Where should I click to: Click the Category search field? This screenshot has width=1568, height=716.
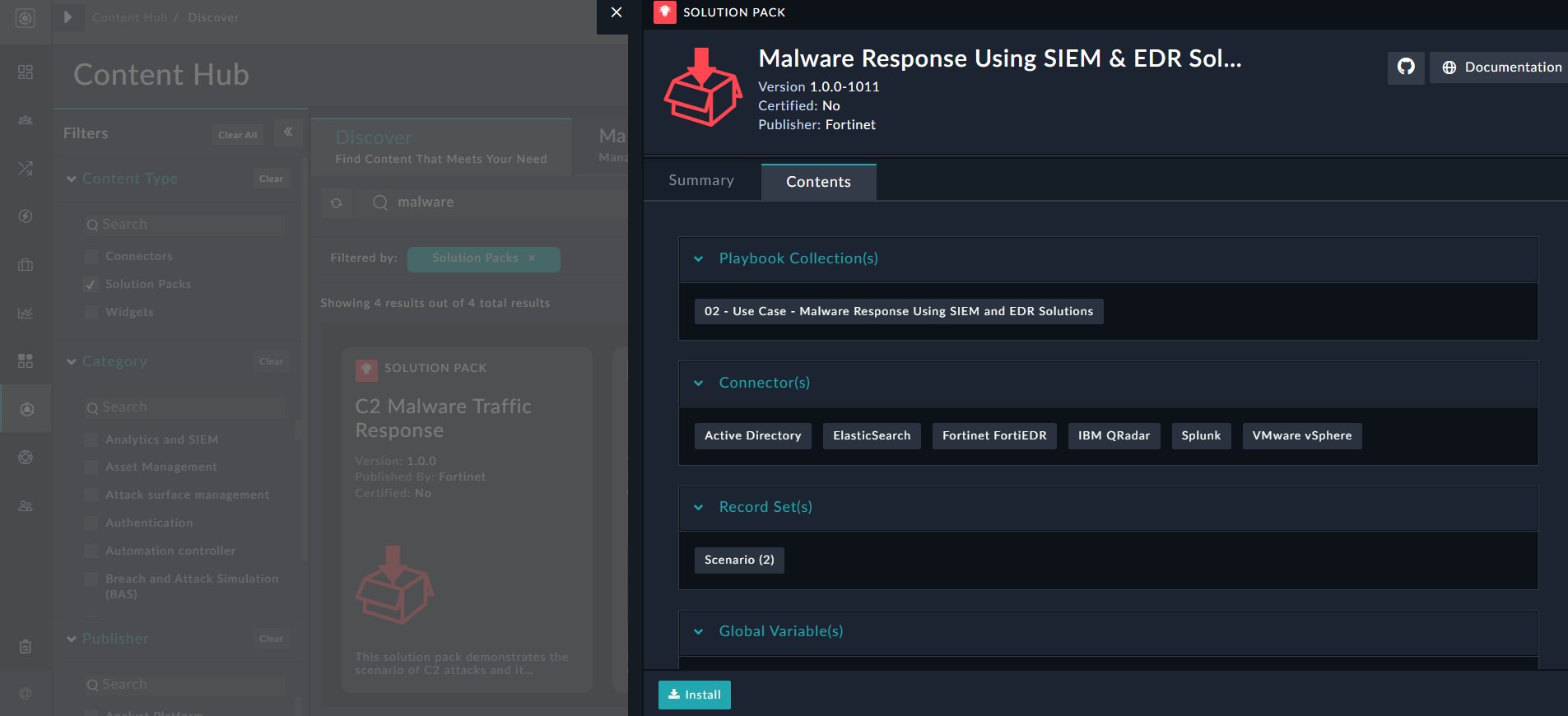coord(185,407)
